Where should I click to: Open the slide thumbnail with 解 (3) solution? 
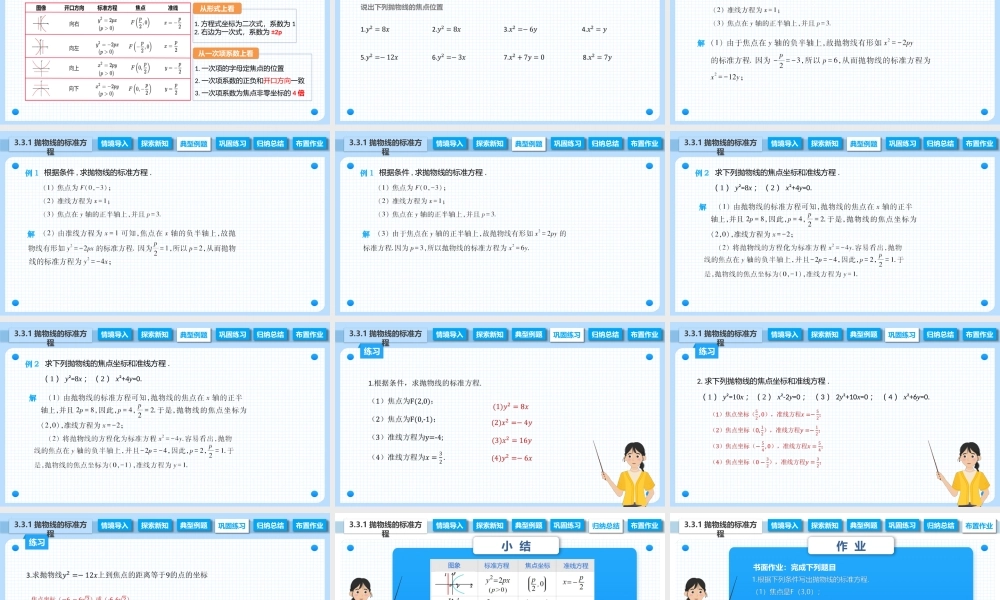[x=499, y=223]
